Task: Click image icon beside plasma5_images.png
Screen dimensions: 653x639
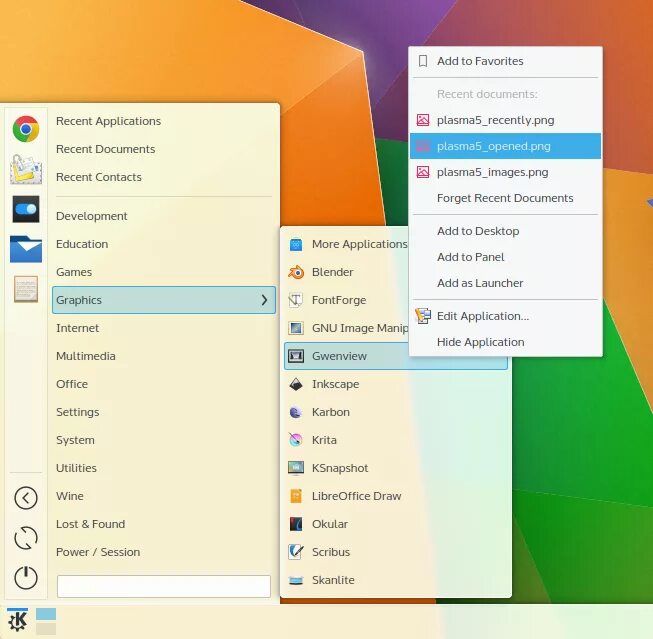Action: point(423,172)
